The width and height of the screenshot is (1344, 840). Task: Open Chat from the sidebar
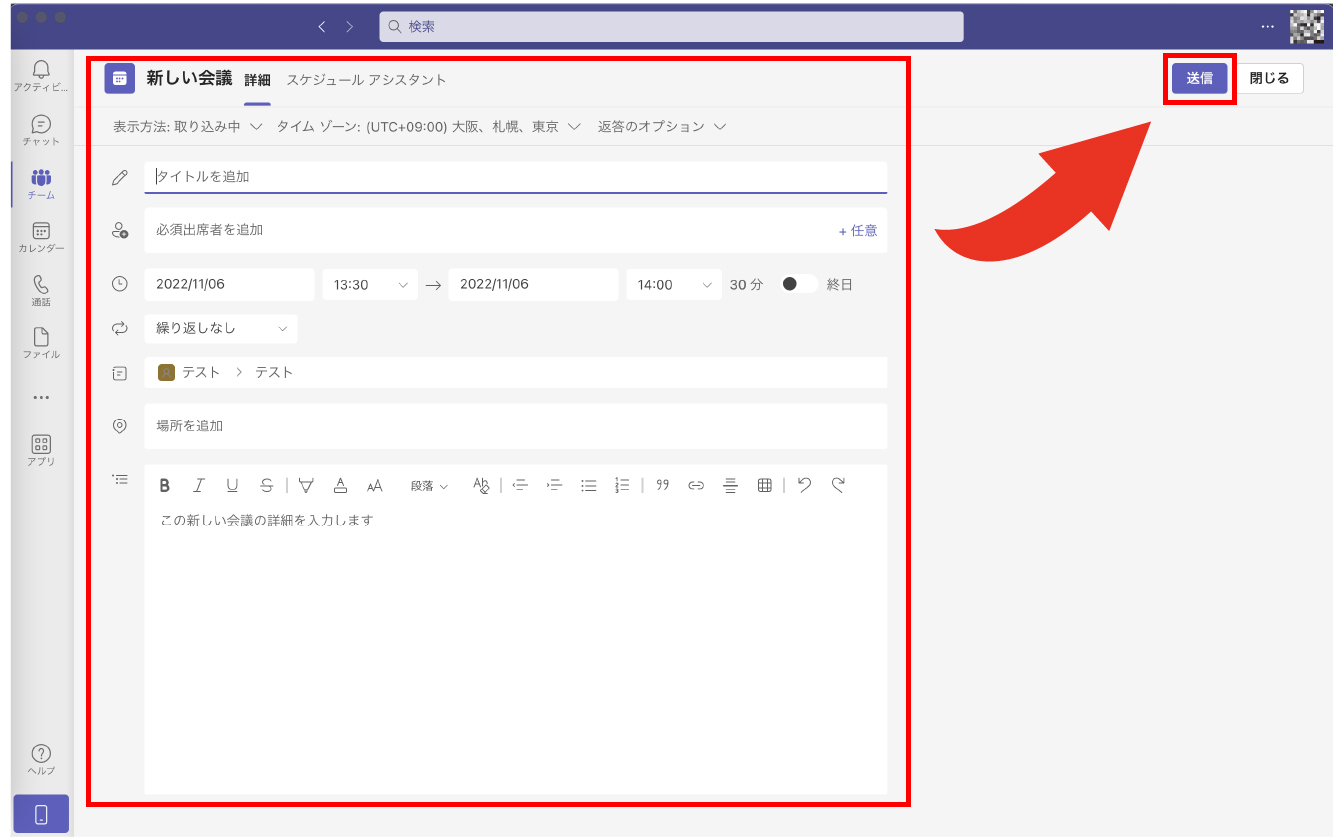coord(41,130)
